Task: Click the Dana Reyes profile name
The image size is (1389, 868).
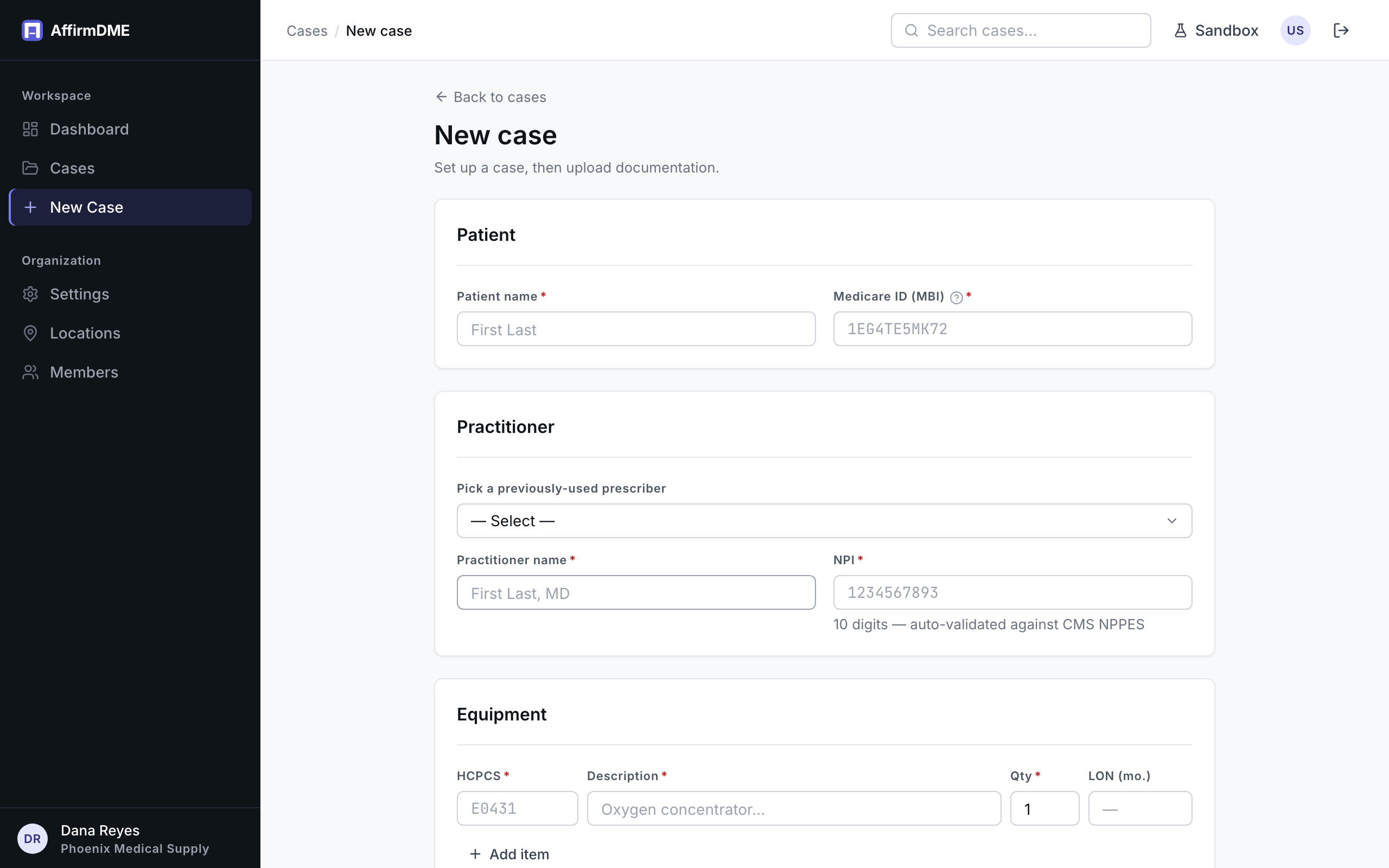Action: [x=100, y=830]
